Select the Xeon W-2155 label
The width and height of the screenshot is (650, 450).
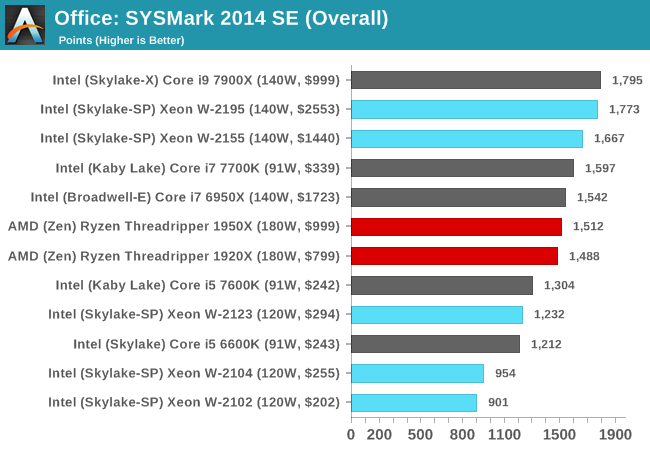pos(190,138)
